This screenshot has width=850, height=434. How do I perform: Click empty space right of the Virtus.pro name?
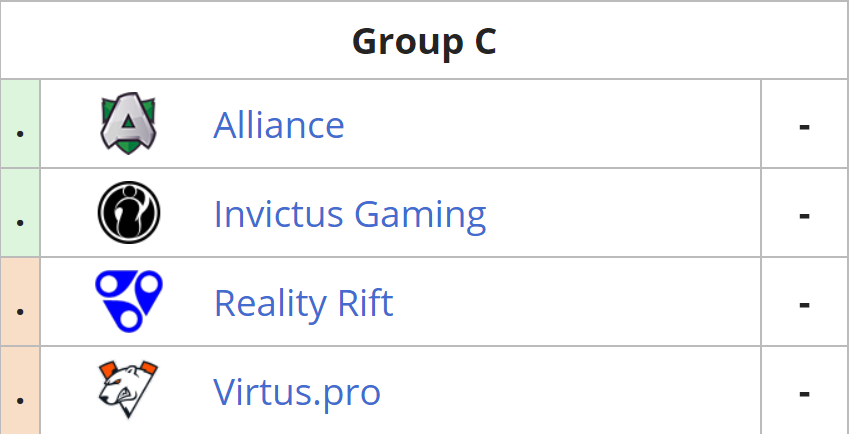(x=570, y=390)
